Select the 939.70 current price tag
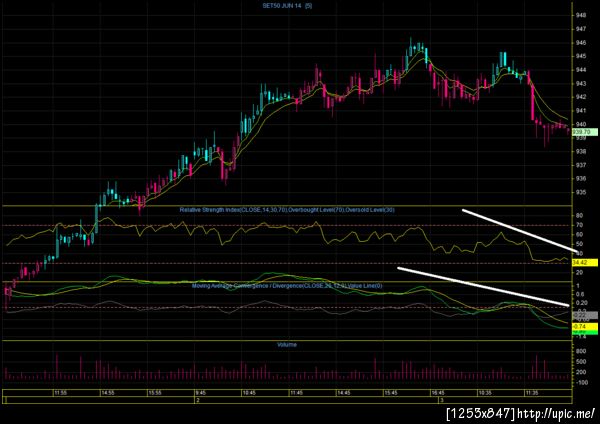Image resolution: width=600 pixels, height=424 pixels. 585,132
